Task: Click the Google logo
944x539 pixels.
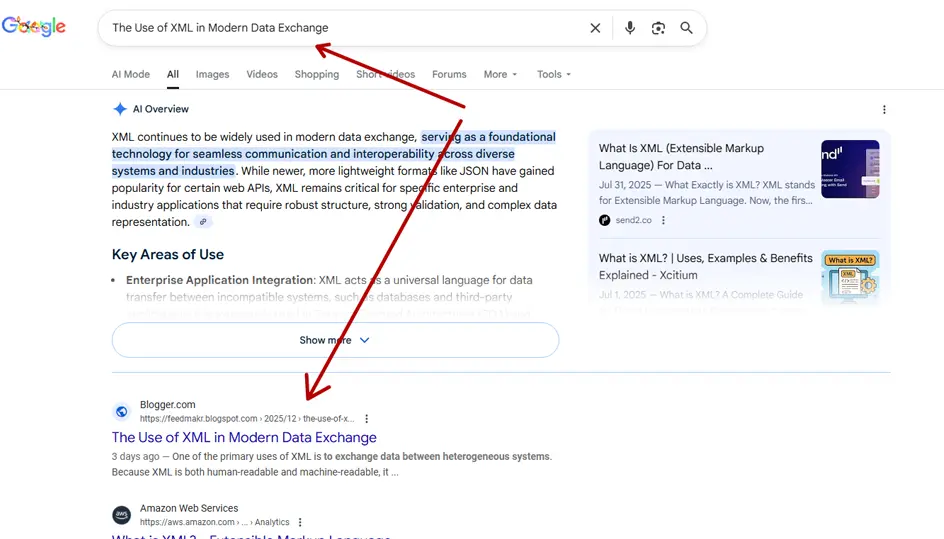Action: coord(34,27)
